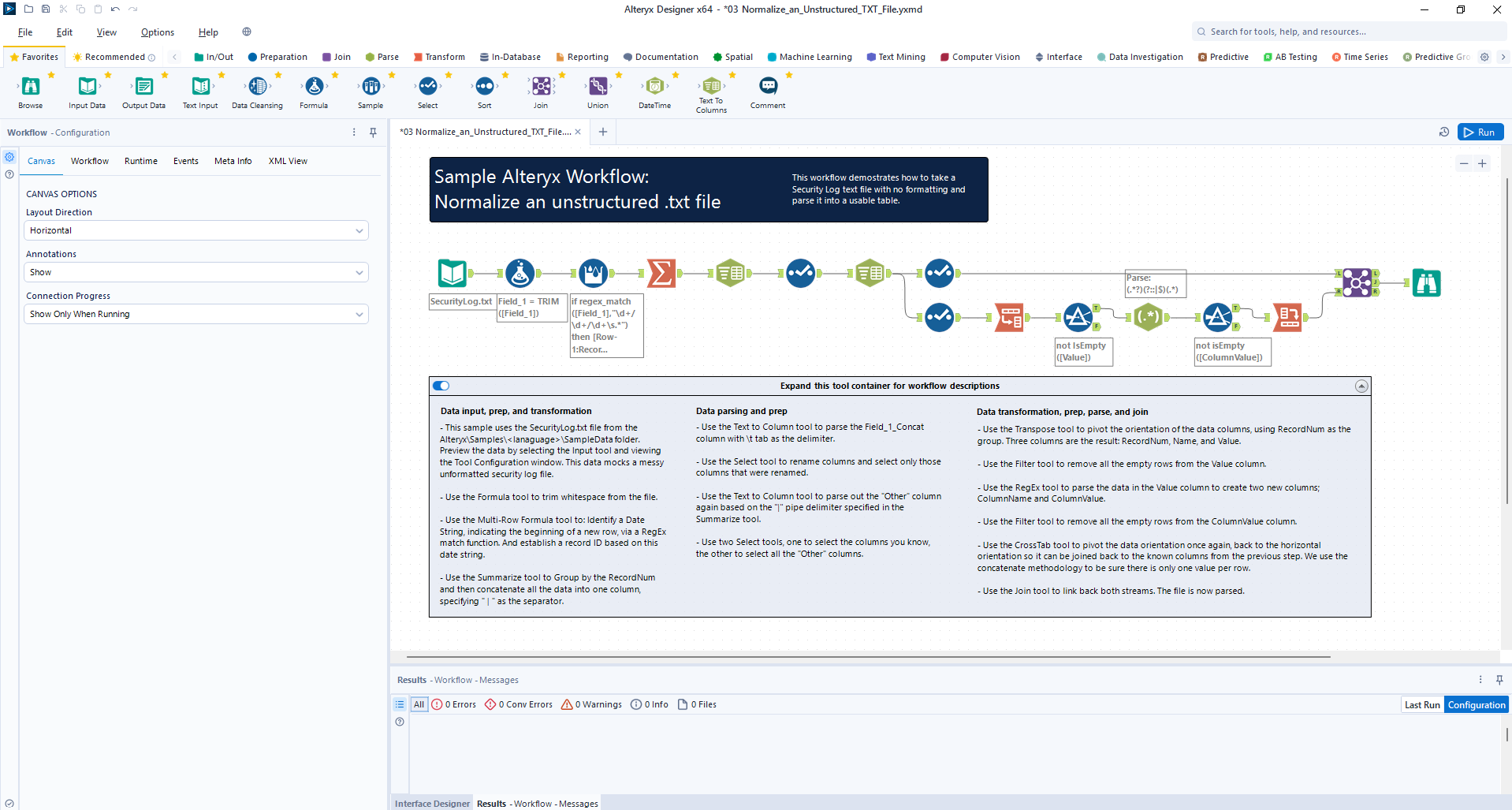This screenshot has height=810, width=1512.
Task: Select the Comment tool
Action: (x=767, y=88)
